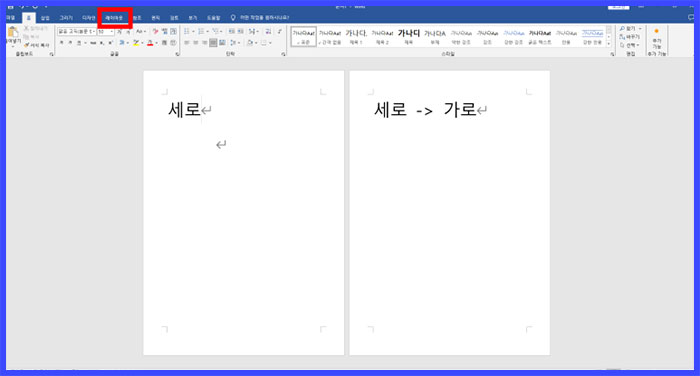Viewport: 700px width, 376px height.
Task: Open the File (파일) tab
Action: pos(11,17)
